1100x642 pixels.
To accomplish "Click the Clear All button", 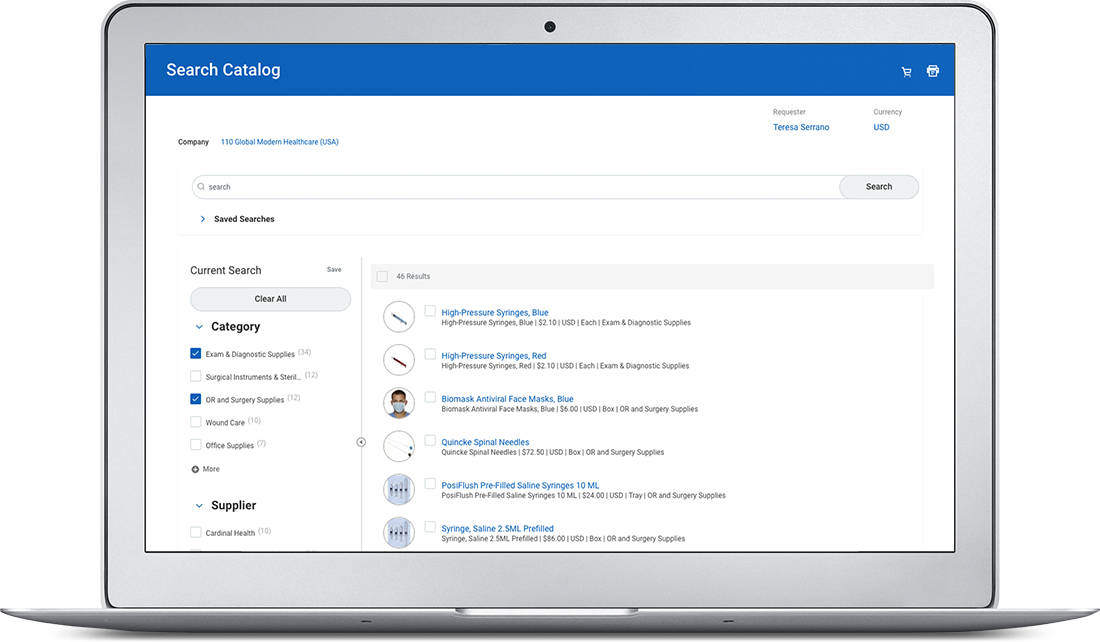I will [x=270, y=299].
